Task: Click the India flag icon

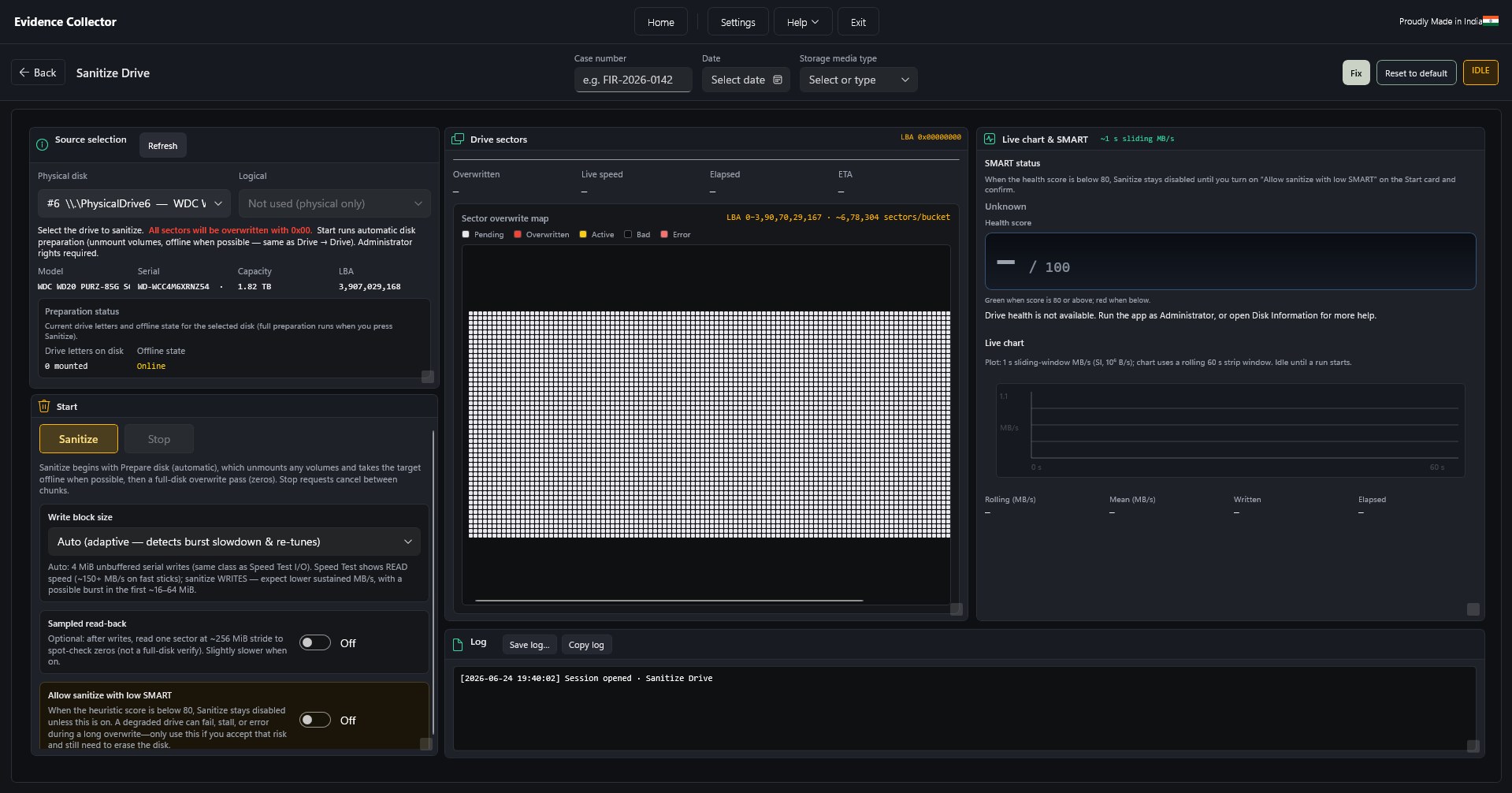Action: 1491,20
